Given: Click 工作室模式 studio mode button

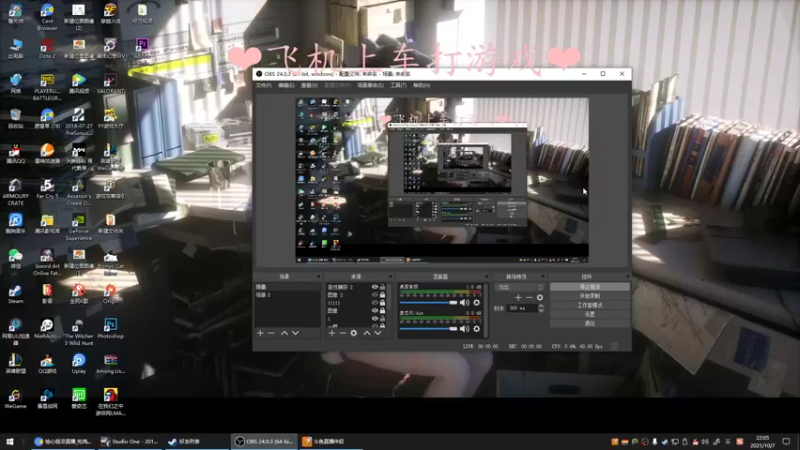Looking at the screenshot, I should point(590,305).
